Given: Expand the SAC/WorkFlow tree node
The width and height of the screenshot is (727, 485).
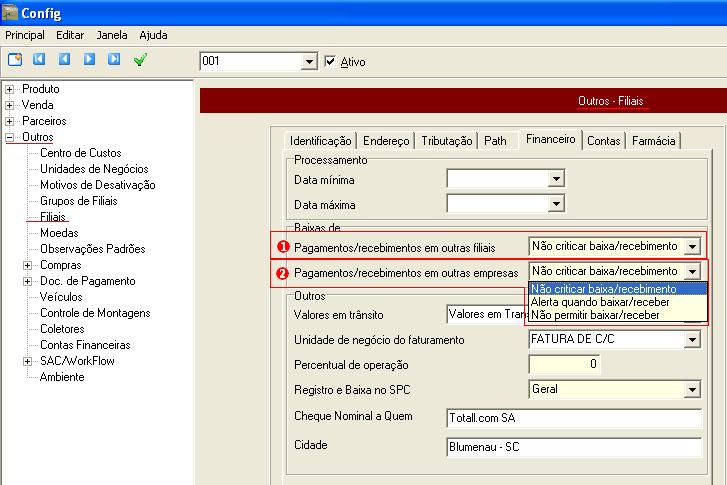Looking at the screenshot, I should [27, 361].
